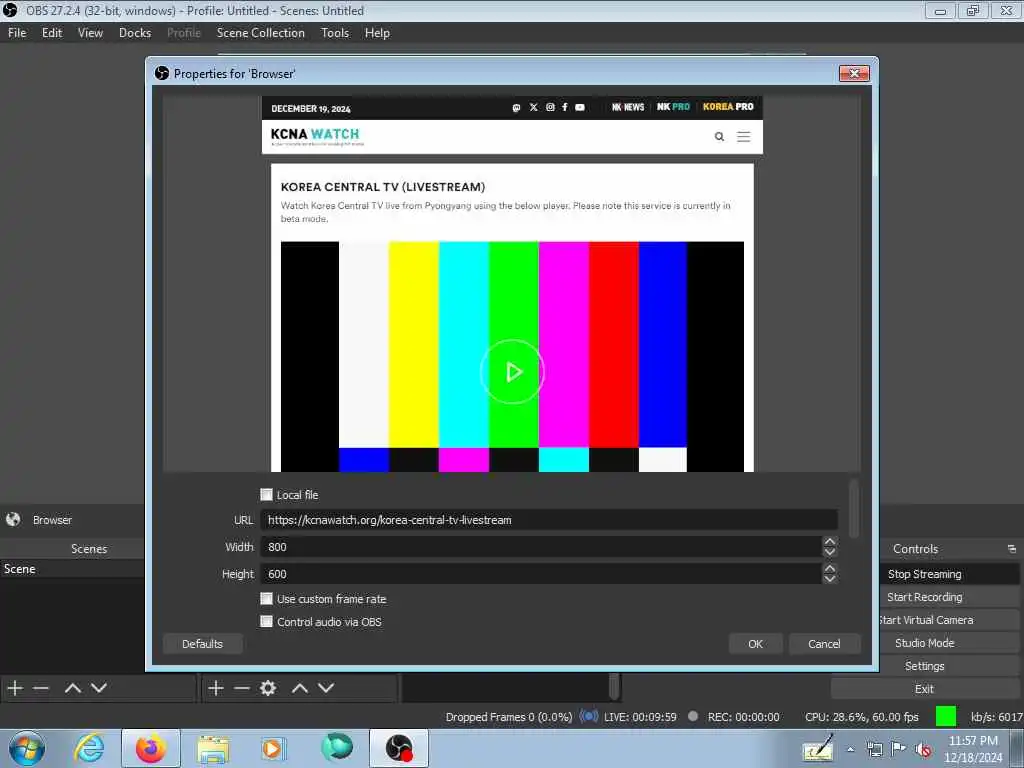The width and height of the screenshot is (1024, 768).
Task: Click OK in Browser properties dialog
Action: pos(755,643)
